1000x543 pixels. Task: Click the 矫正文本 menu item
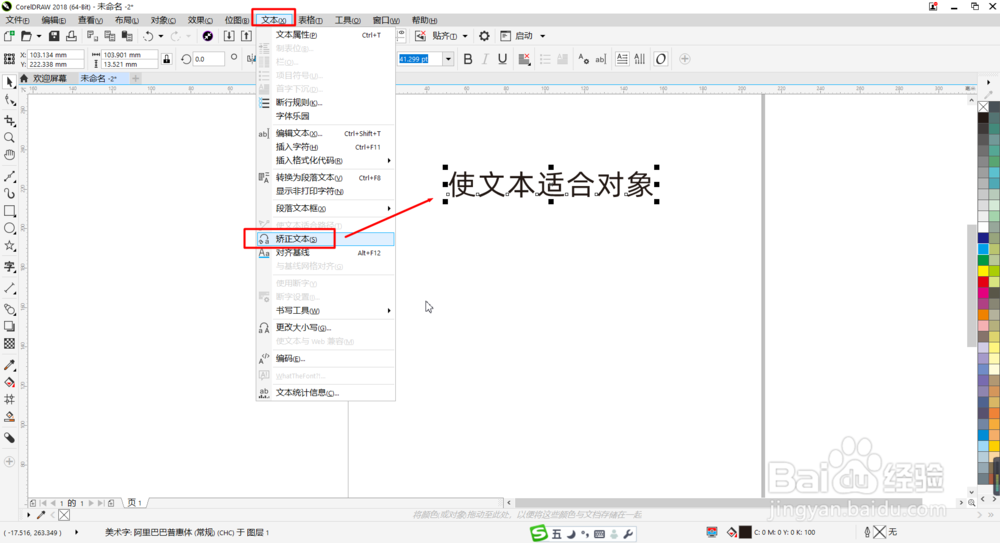tap(325, 239)
